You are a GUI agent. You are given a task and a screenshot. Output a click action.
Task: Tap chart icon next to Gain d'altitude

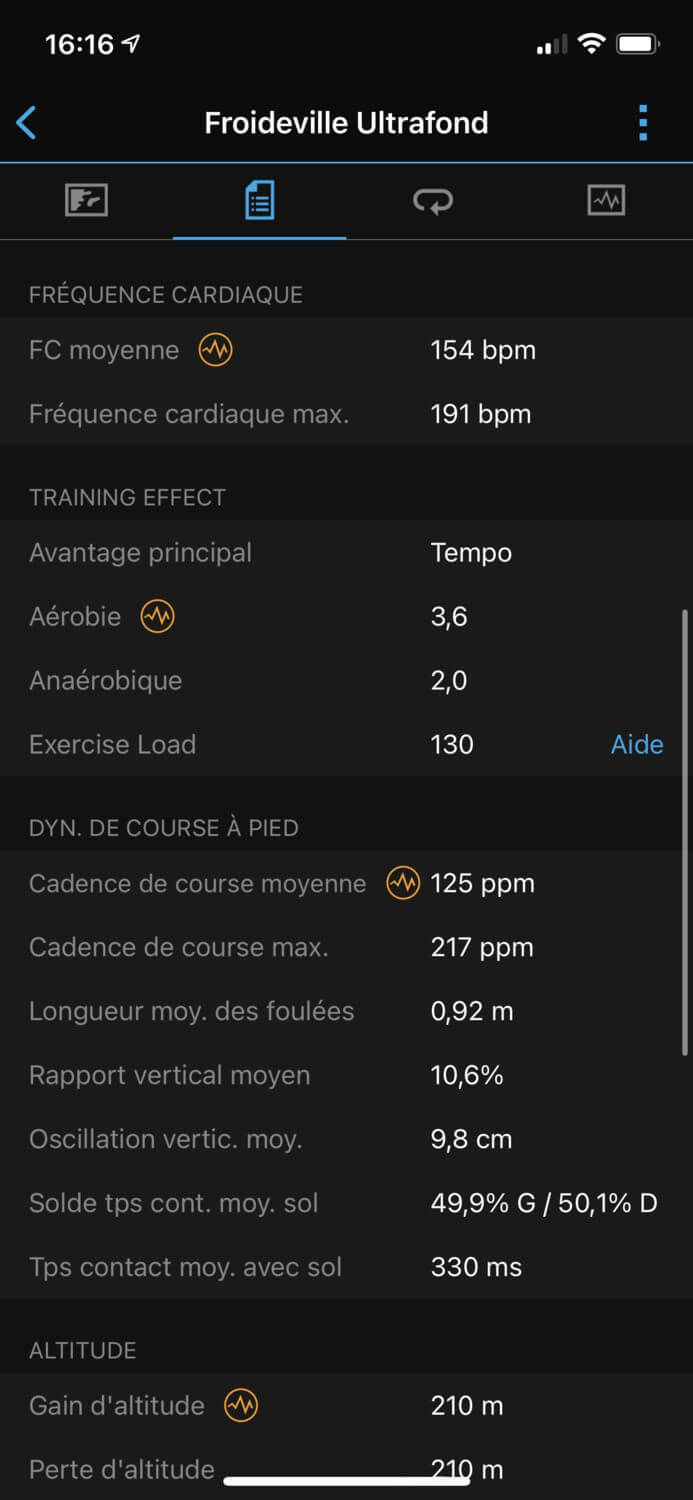click(240, 1405)
